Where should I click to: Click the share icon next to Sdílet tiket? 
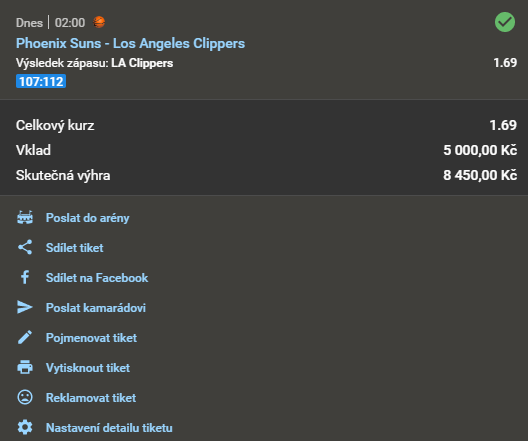(x=25, y=247)
